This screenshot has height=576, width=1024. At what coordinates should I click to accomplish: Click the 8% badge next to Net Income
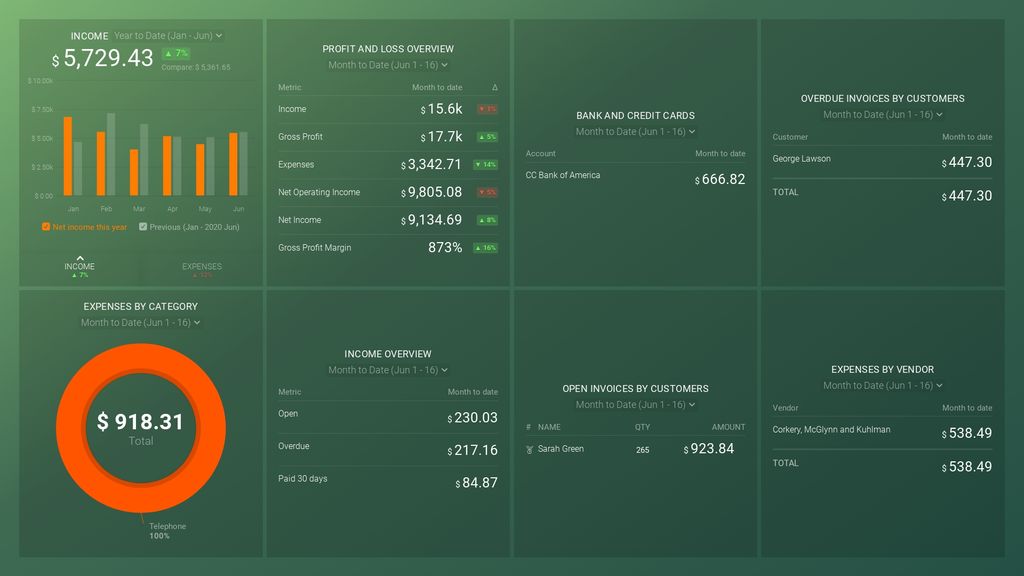coord(487,219)
